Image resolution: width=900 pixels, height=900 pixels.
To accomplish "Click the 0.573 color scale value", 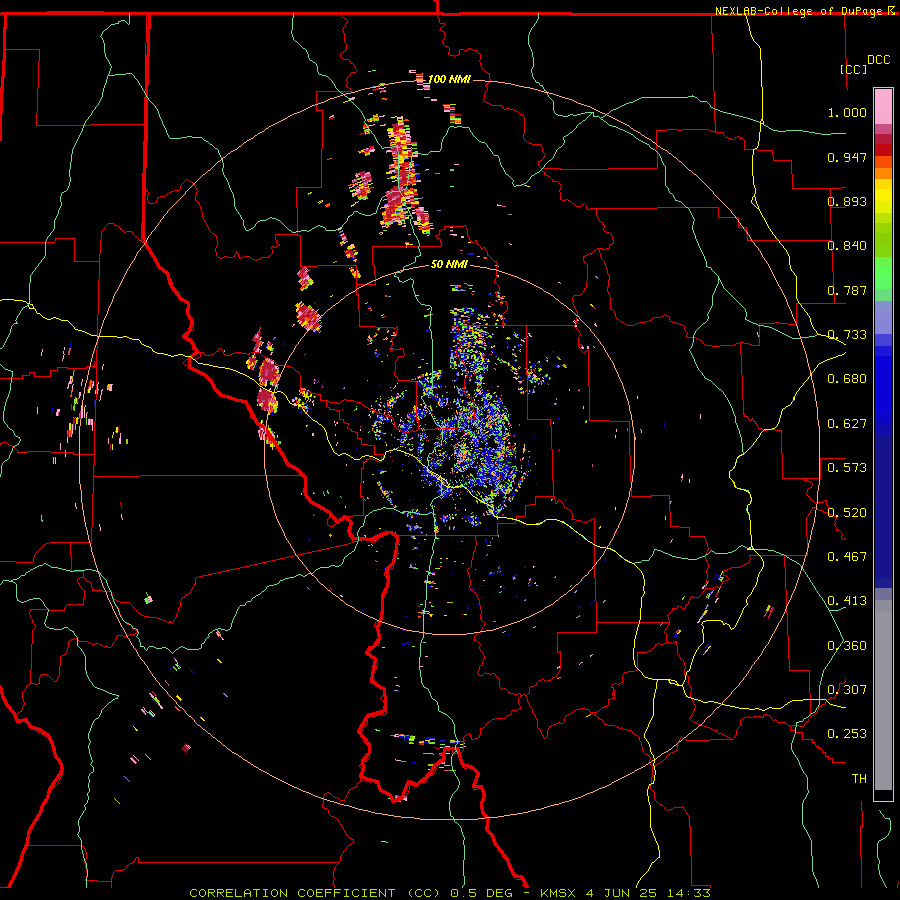I will point(847,468).
